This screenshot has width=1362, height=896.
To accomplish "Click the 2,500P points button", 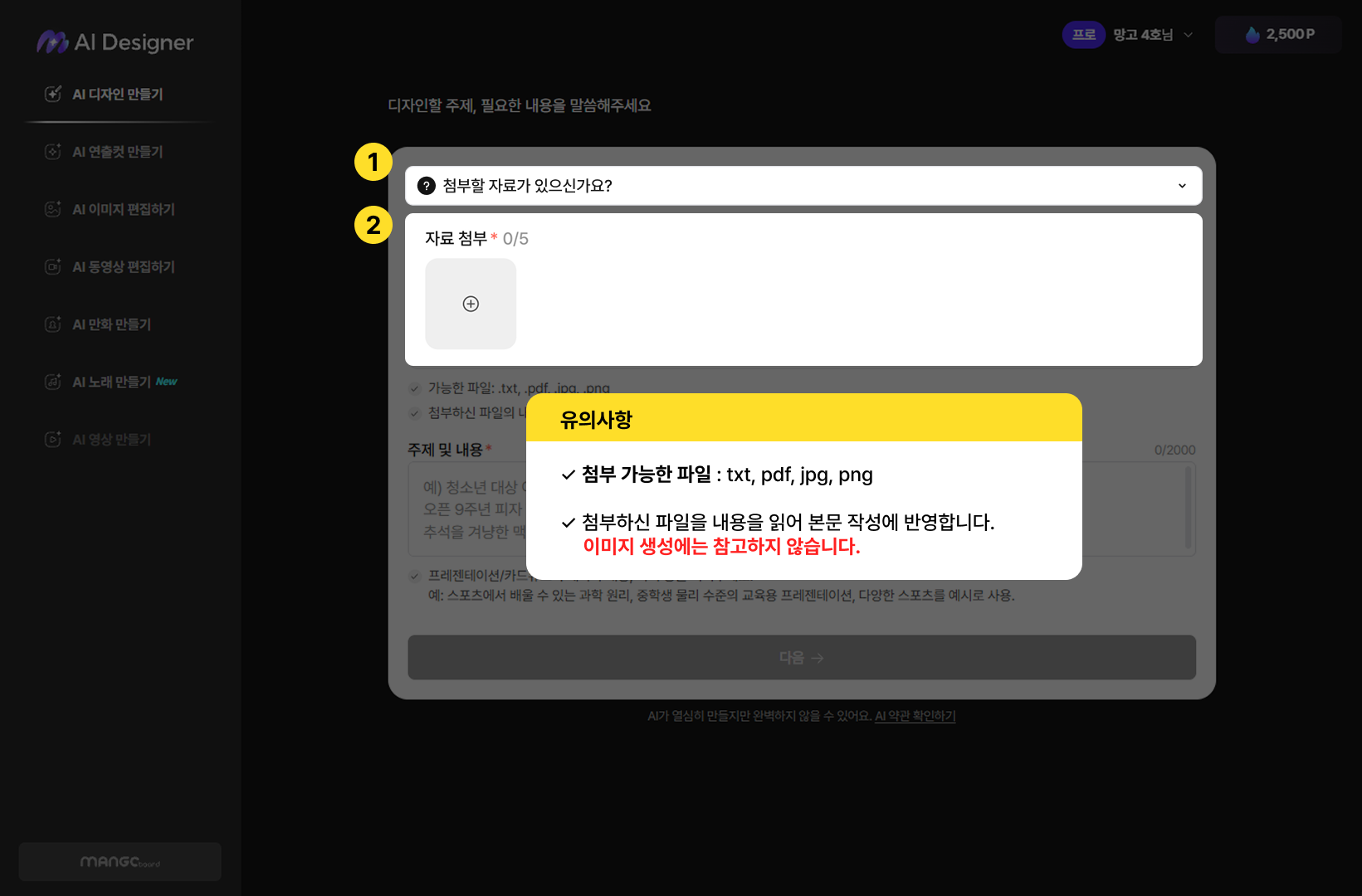I will pos(1278,34).
